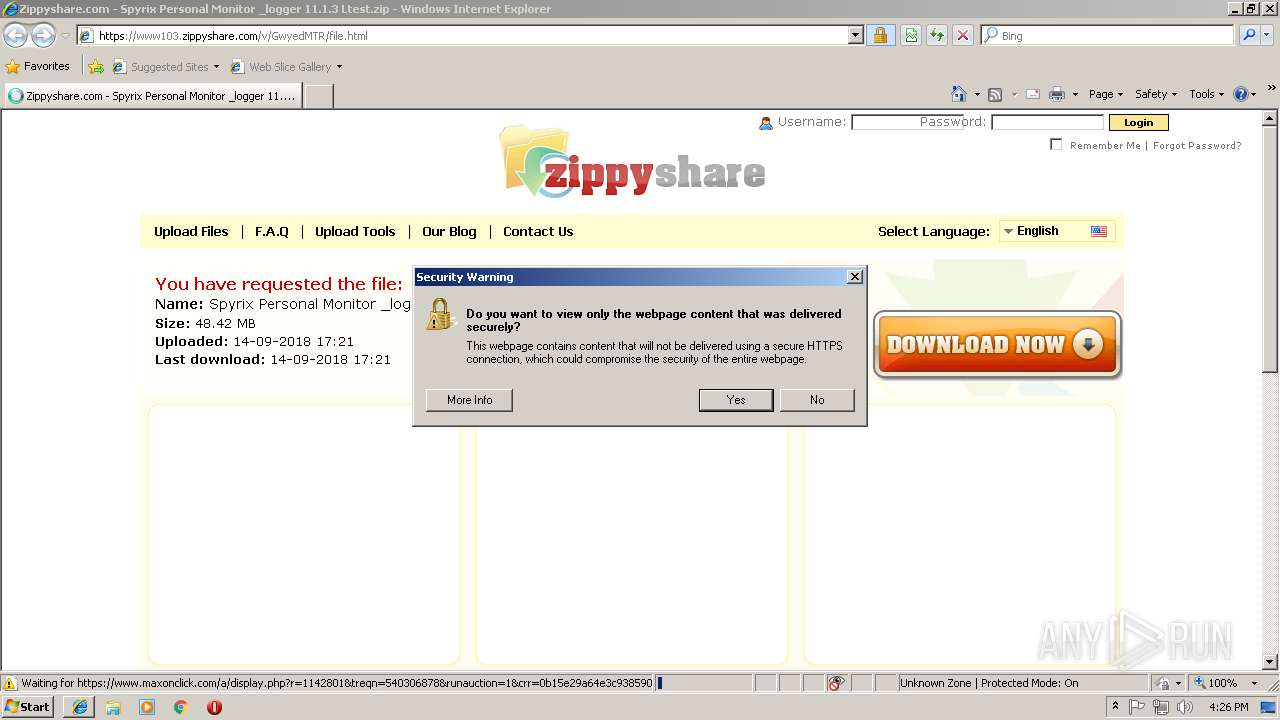Open Windows Explorer from taskbar
The width and height of the screenshot is (1280, 720).
[x=113, y=707]
